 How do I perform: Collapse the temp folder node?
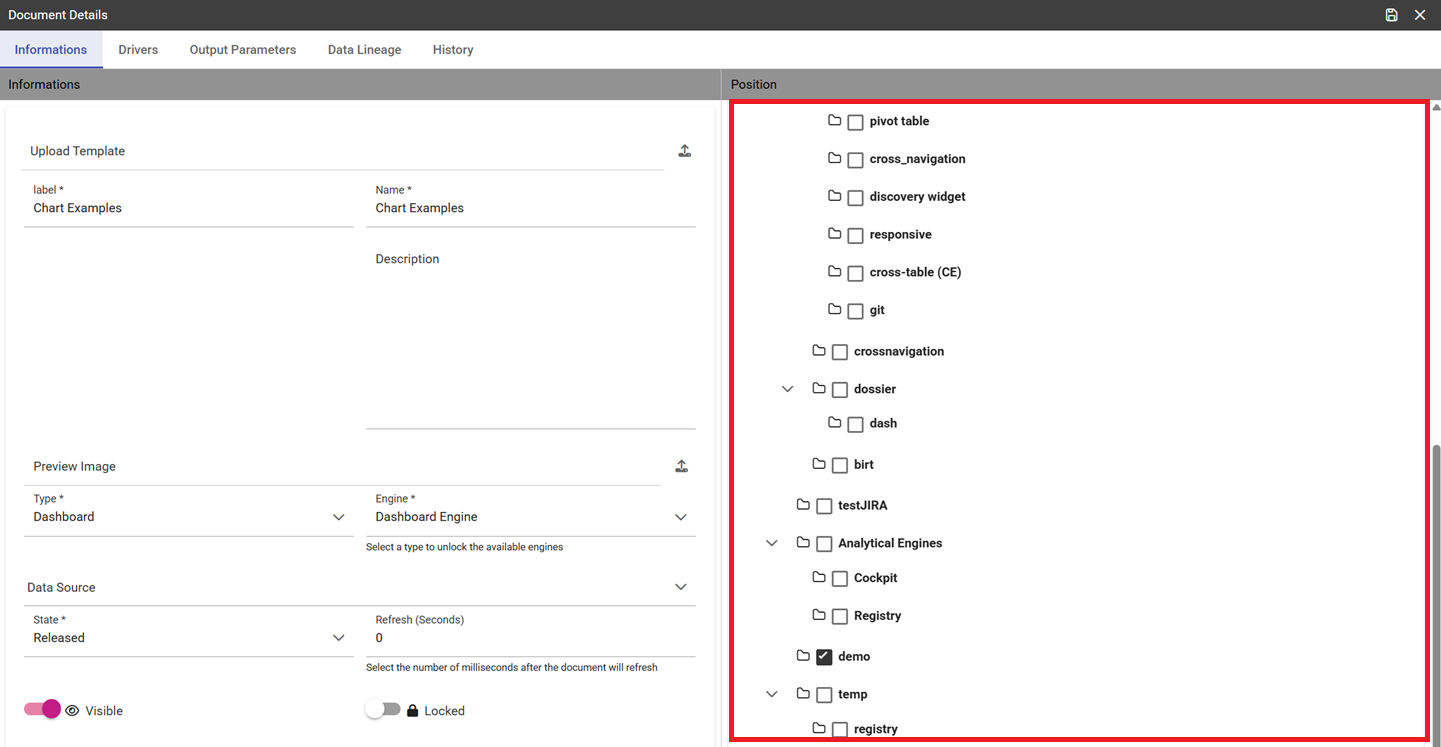click(x=772, y=694)
